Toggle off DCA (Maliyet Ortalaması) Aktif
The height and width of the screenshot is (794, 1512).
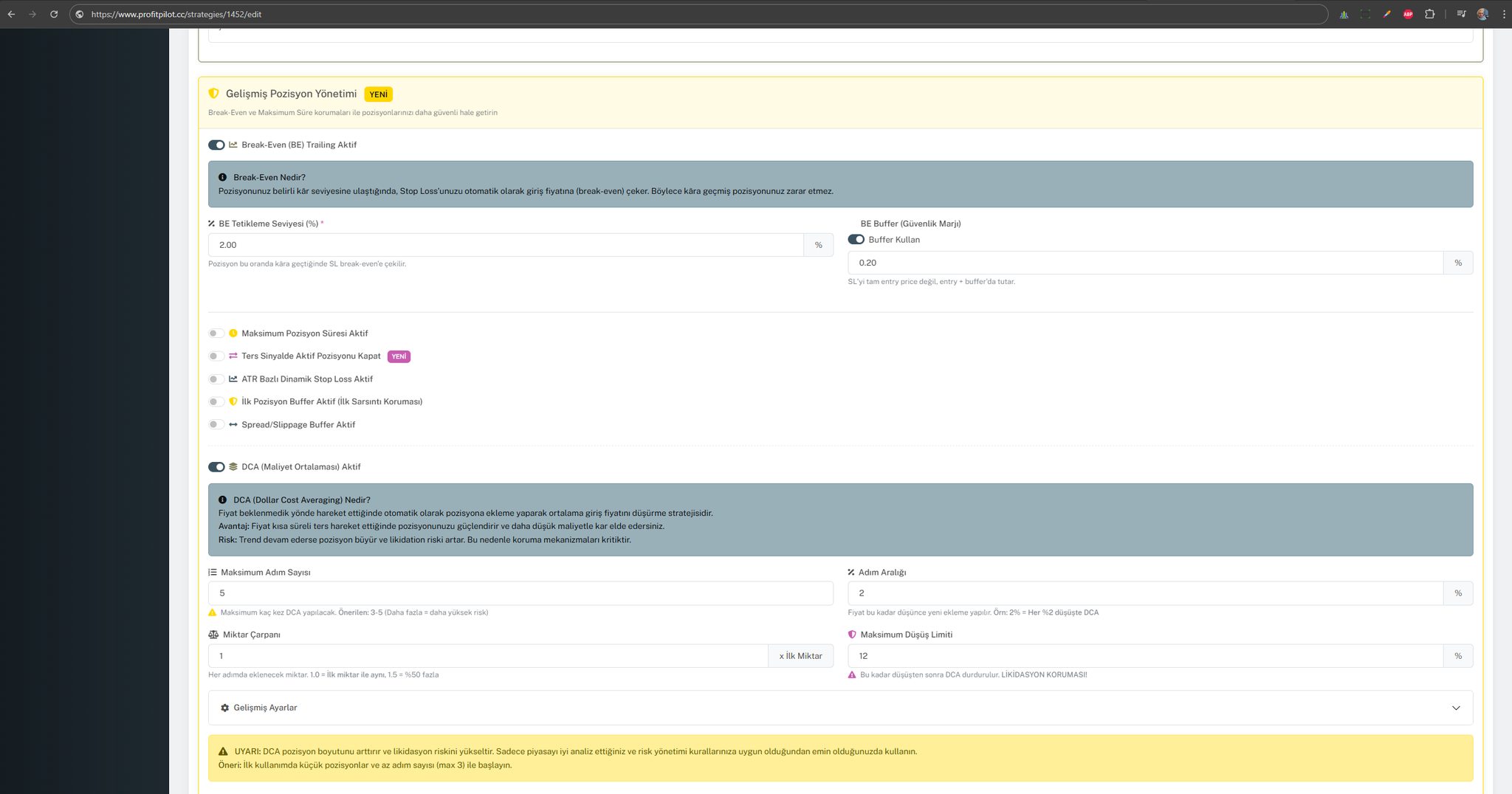[216, 467]
